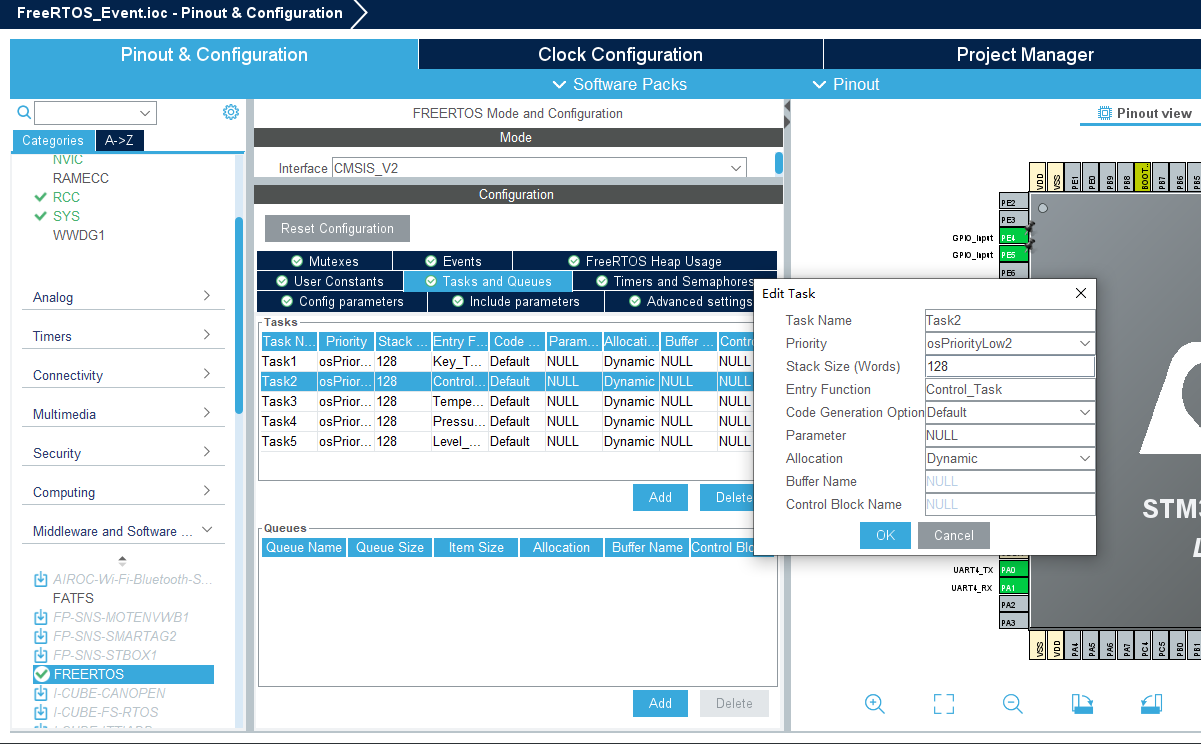Image resolution: width=1201 pixels, height=744 pixels.
Task: Click download icon for I-CUBE-FS-RTOS
Action: coord(41,712)
